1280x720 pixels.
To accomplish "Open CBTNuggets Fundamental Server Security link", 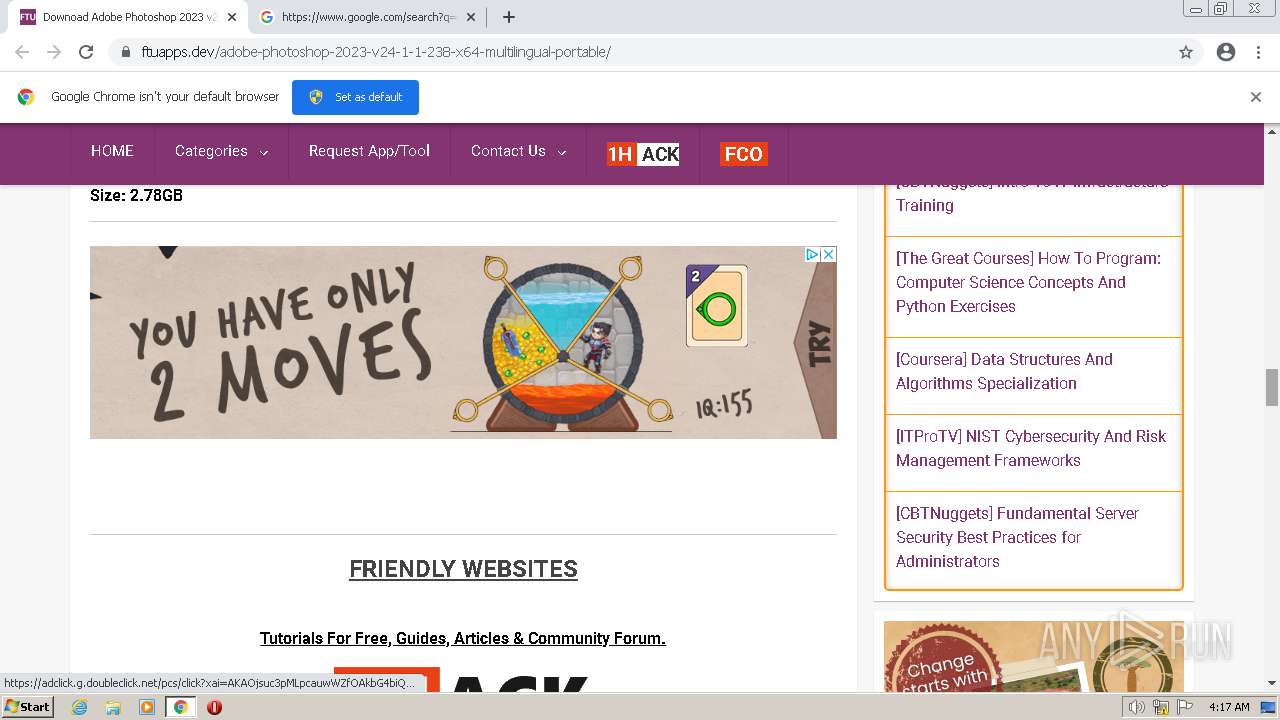I will pyautogui.click(x=1017, y=537).
